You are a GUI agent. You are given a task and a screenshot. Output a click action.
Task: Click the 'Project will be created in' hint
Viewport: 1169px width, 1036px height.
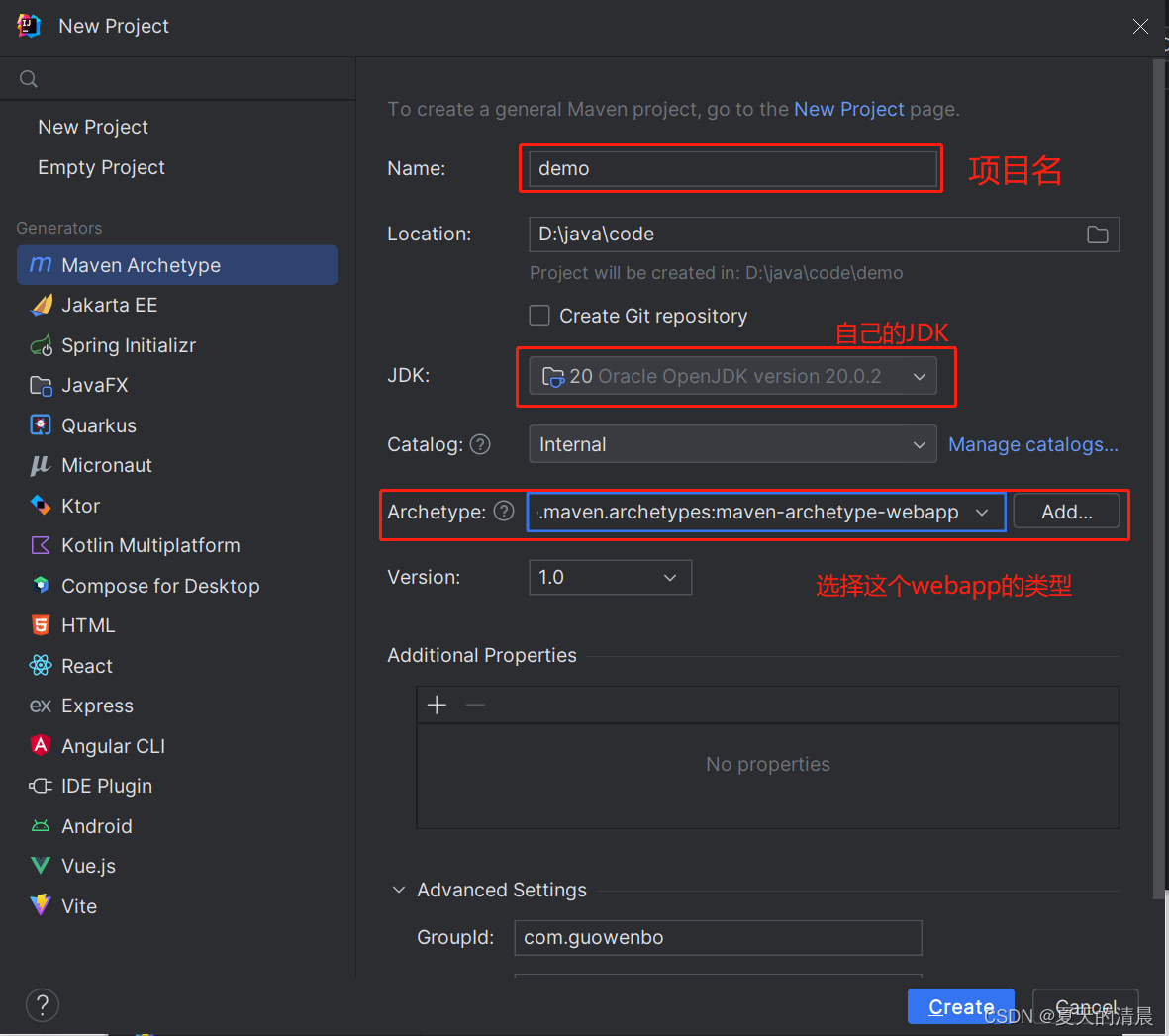tap(716, 273)
